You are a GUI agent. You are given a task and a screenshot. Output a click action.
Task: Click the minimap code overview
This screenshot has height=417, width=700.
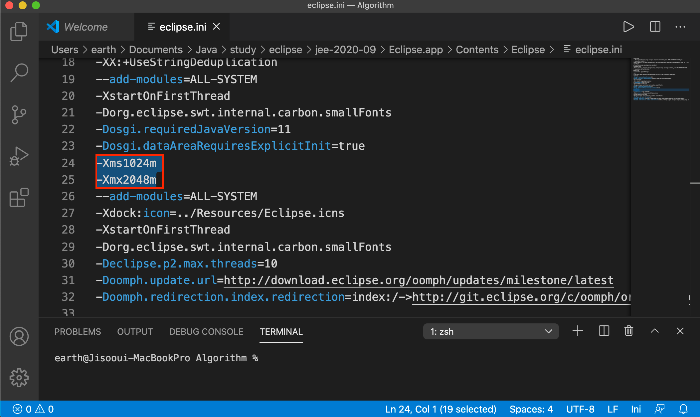pos(662,79)
